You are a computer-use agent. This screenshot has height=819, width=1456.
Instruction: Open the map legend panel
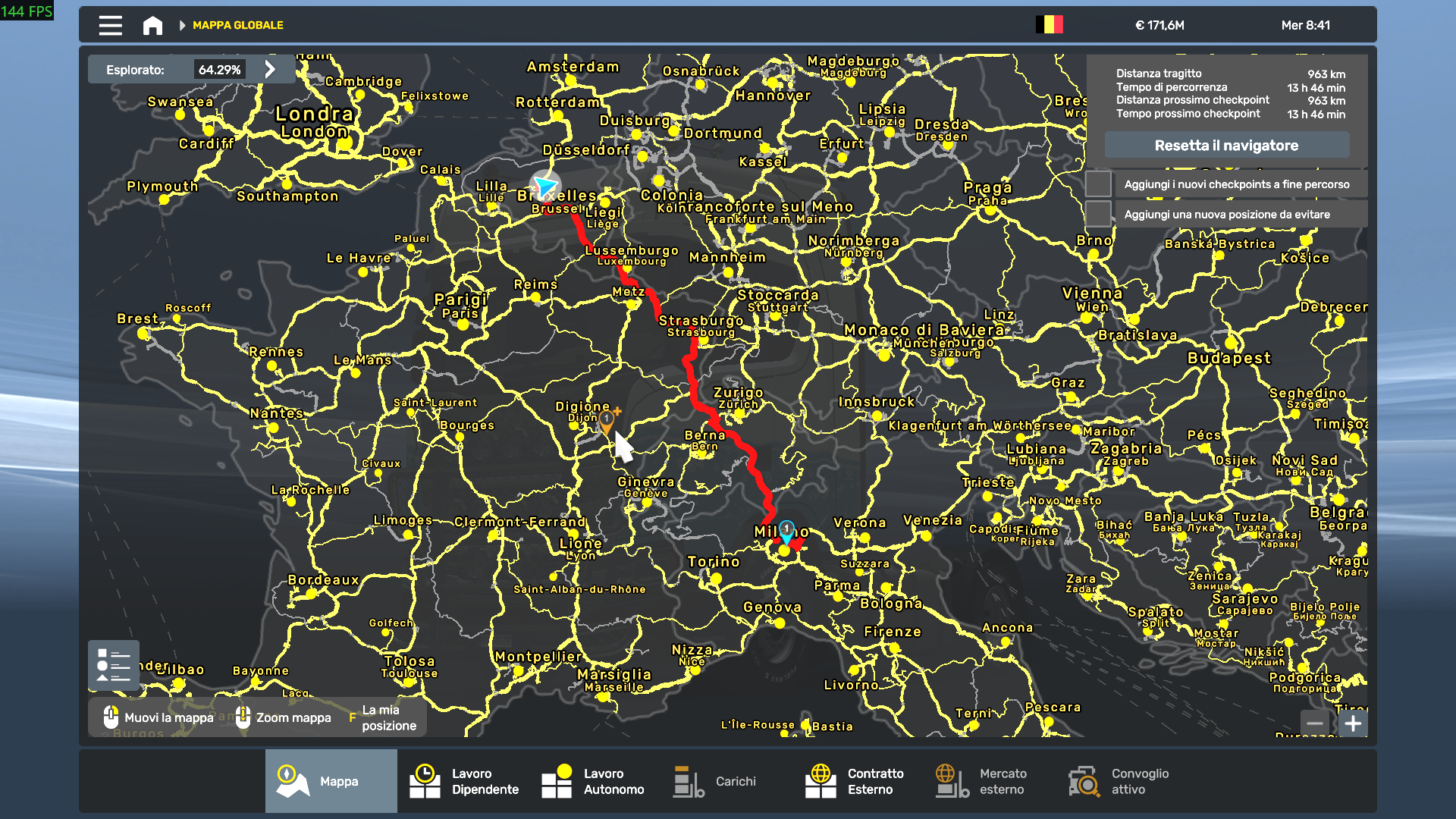pyautogui.click(x=114, y=665)
